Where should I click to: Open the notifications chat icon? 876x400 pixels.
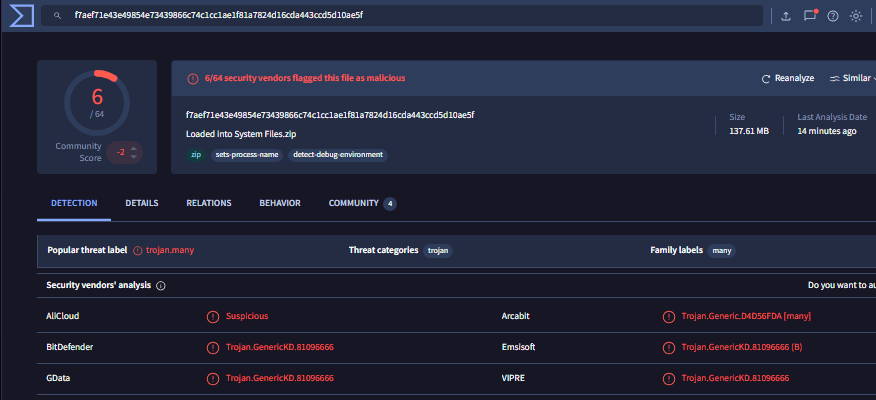click(810, 16)
